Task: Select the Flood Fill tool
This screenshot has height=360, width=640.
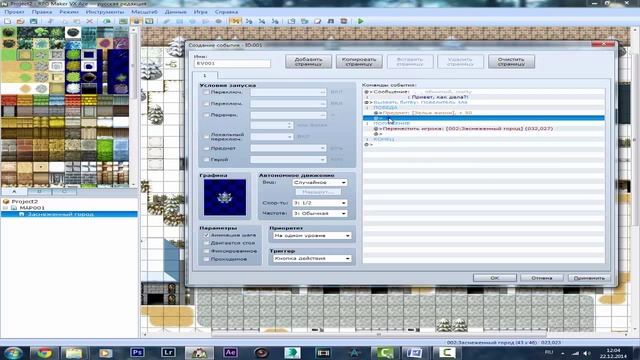Action: coord(205,21)
